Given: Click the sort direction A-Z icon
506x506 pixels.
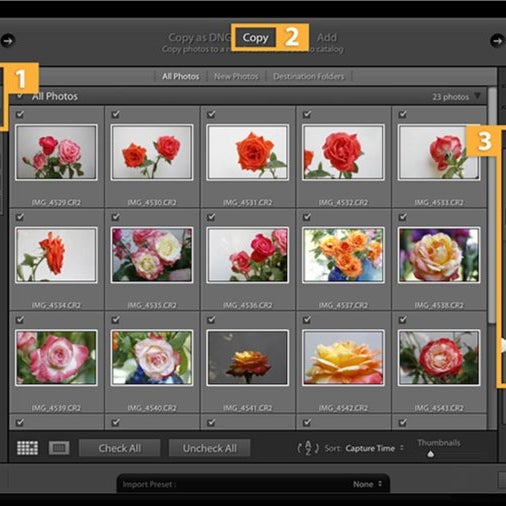Looking at the screenshot, I should [308, 448].
